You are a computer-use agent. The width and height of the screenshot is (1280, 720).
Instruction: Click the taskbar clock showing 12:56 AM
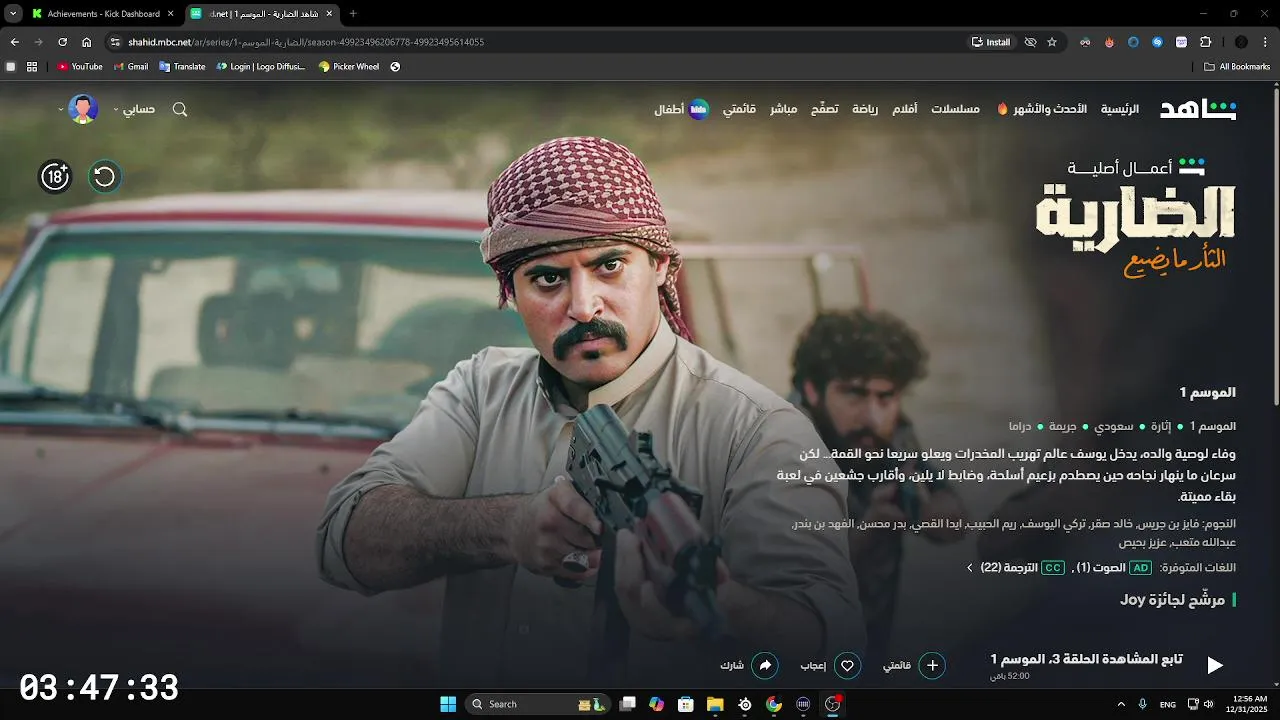(x=1249, y=704)
